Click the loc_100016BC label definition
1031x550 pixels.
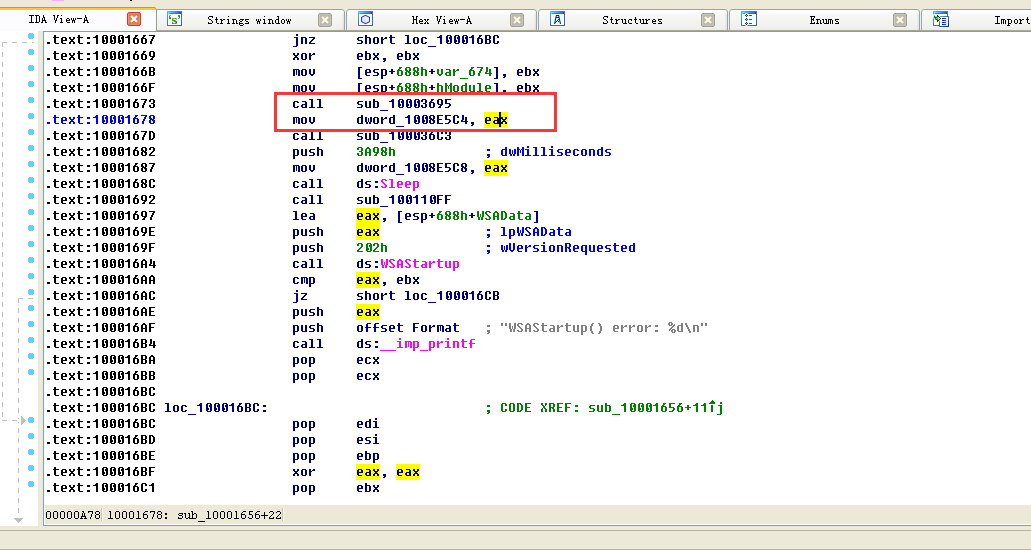click(x=216, y=408)
